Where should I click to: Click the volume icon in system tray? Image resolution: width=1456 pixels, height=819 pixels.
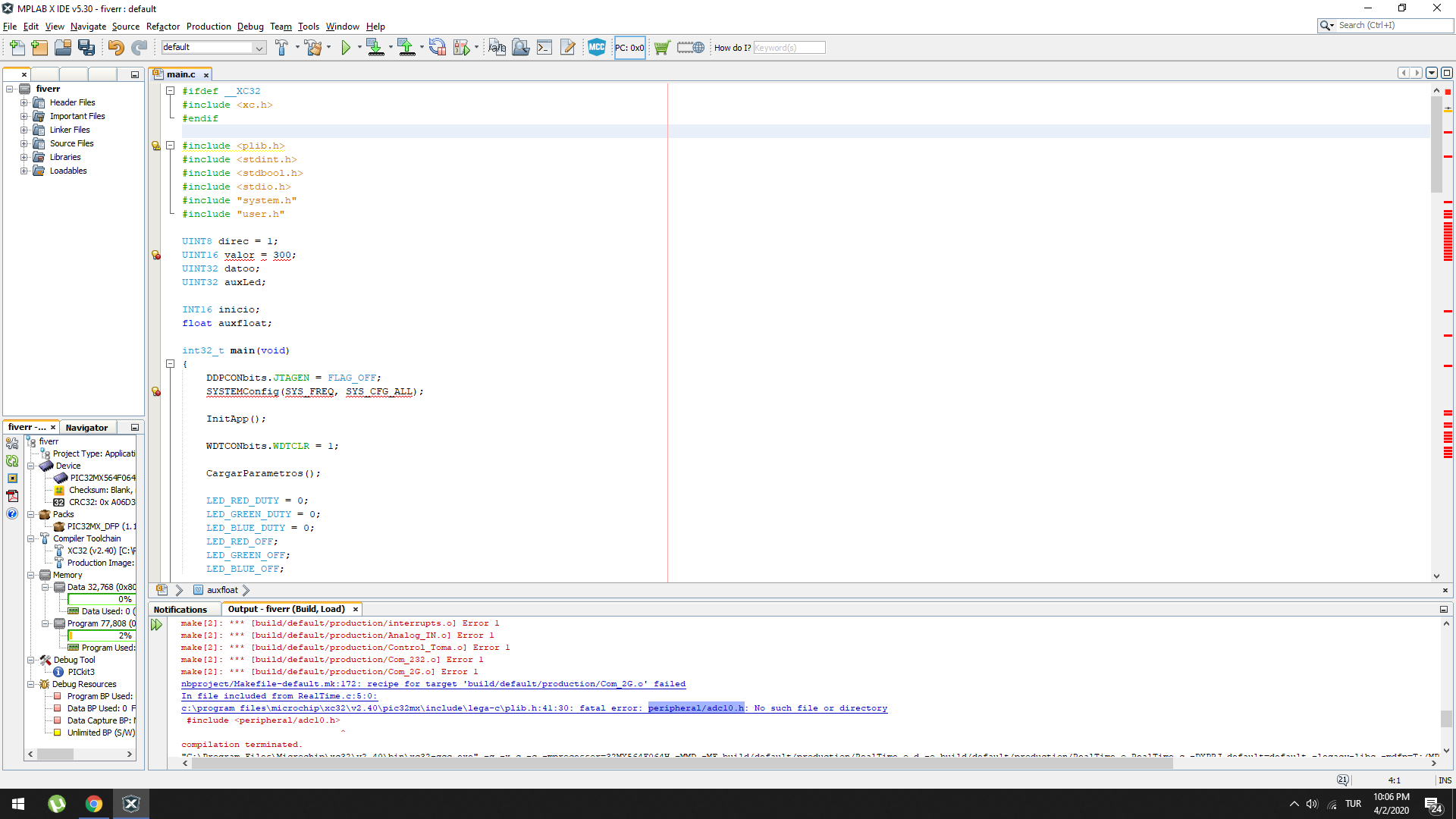(x=1312, y=804)
